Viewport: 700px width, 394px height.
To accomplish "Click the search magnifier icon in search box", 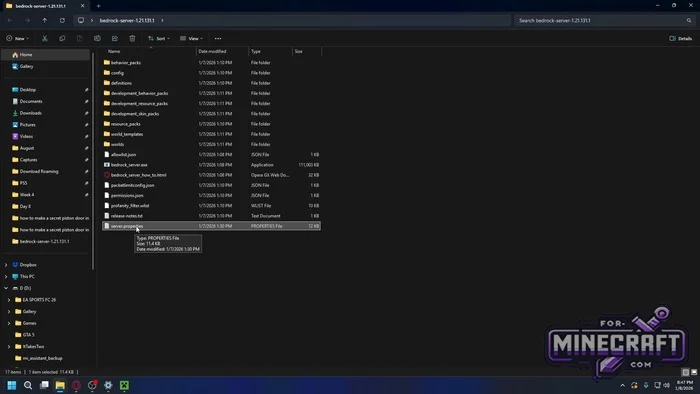I will click(x=689, y=21).
